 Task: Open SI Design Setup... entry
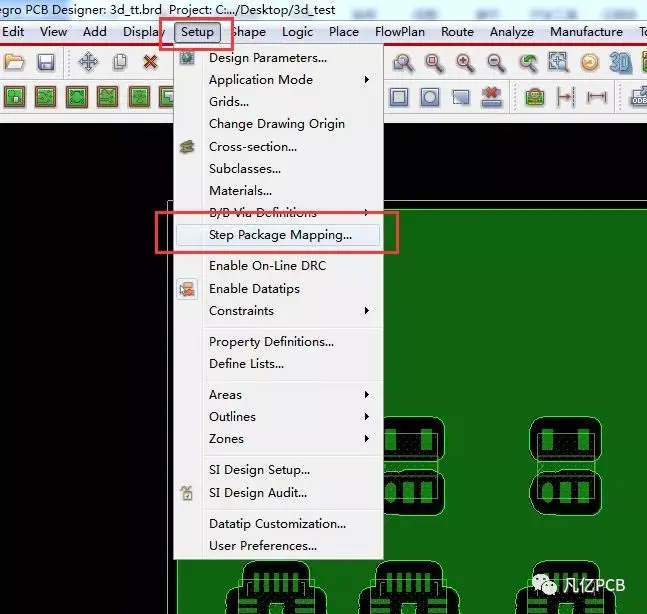pyautogui.click(x=260, y=470)
